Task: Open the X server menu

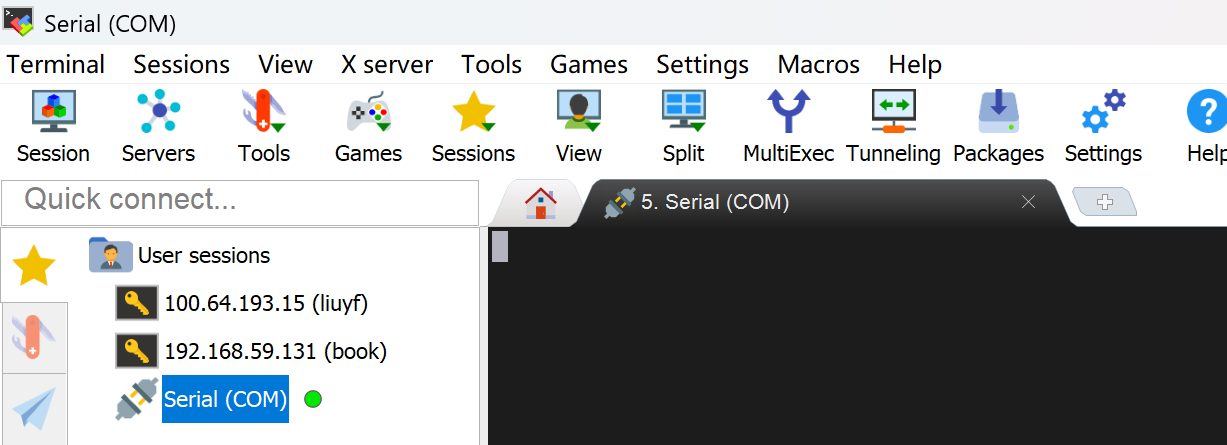Action: click(387, 65)
